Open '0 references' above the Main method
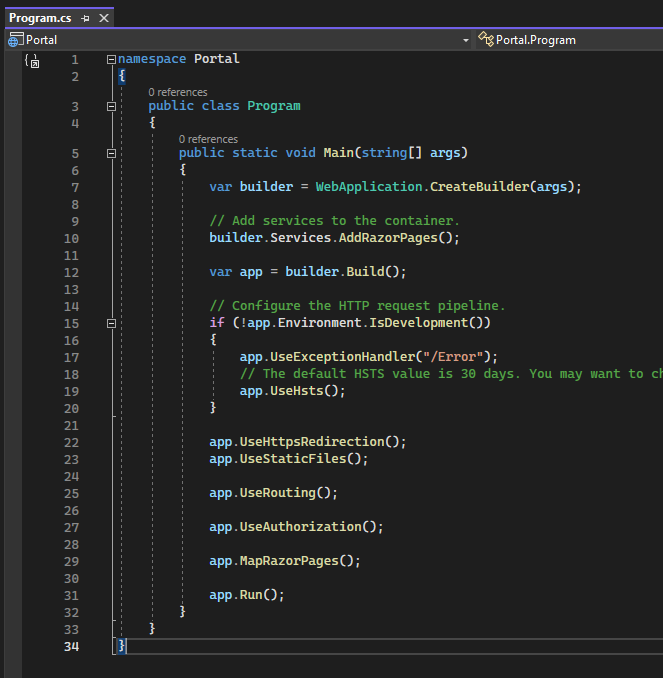Viewport: 663px width, 678px height. (208, 139)
